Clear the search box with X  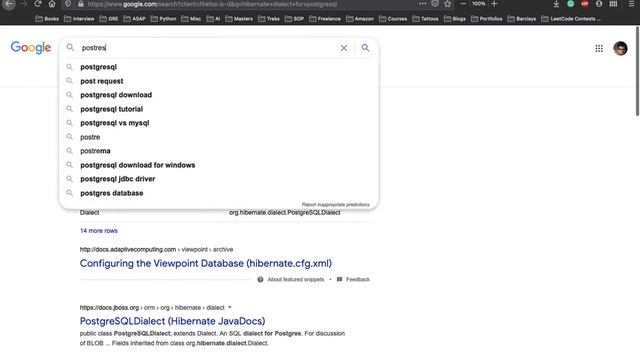click(344, 48)
